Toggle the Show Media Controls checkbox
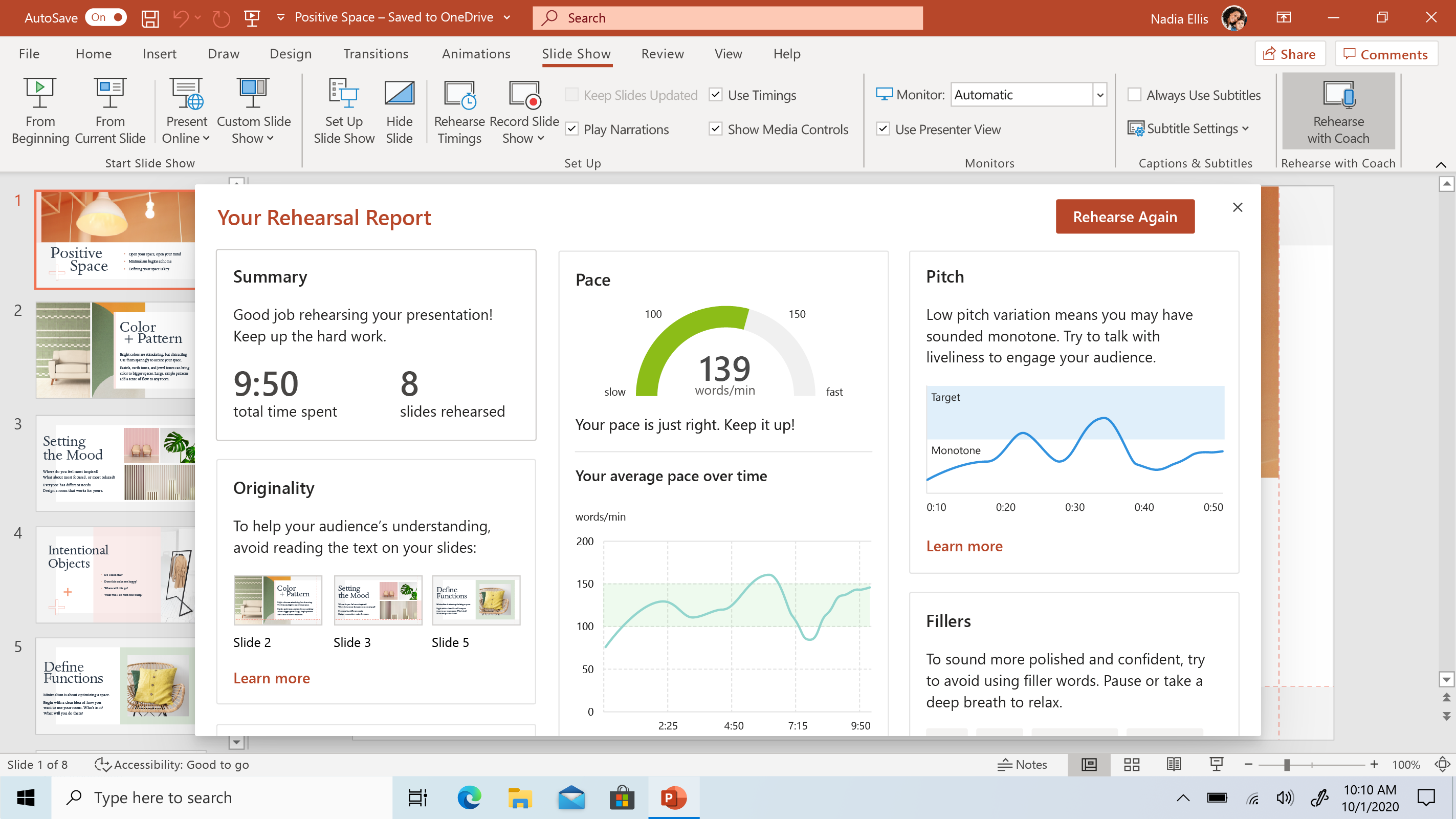The width and height of the screenshot is (1456, 819). click(x=715, y=129)
